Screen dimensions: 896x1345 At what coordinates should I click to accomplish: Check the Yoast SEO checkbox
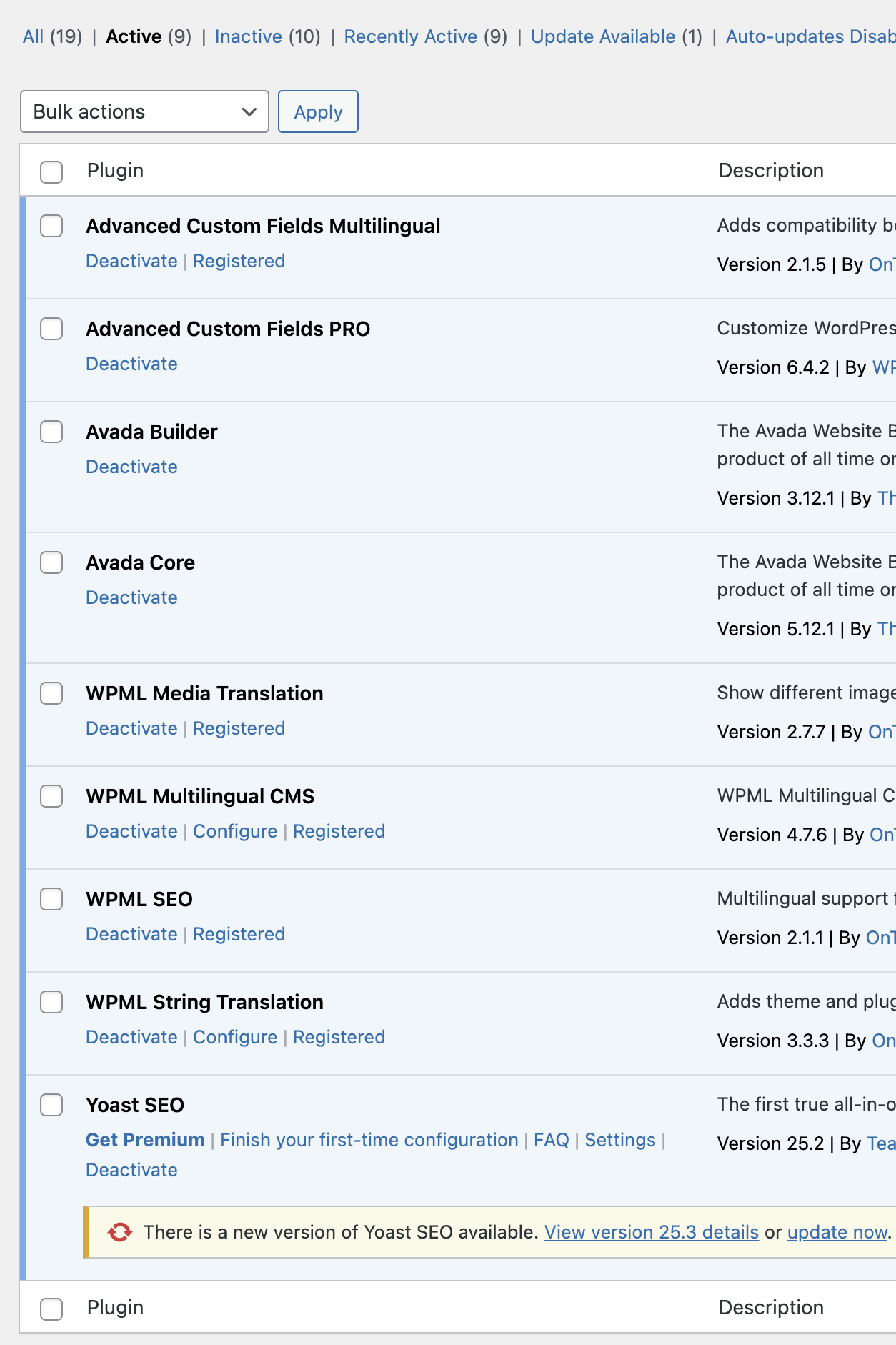[51, 1105]
